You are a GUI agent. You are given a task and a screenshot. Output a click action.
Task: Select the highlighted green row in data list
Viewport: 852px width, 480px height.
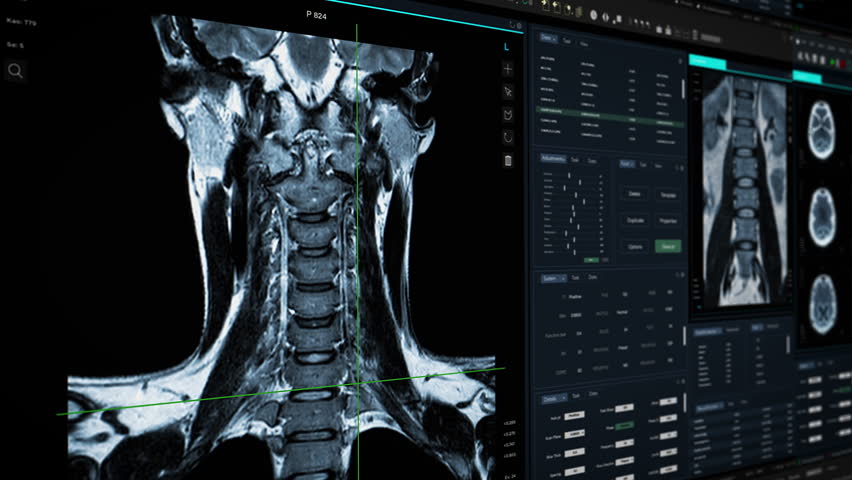[x=610, y=116]
